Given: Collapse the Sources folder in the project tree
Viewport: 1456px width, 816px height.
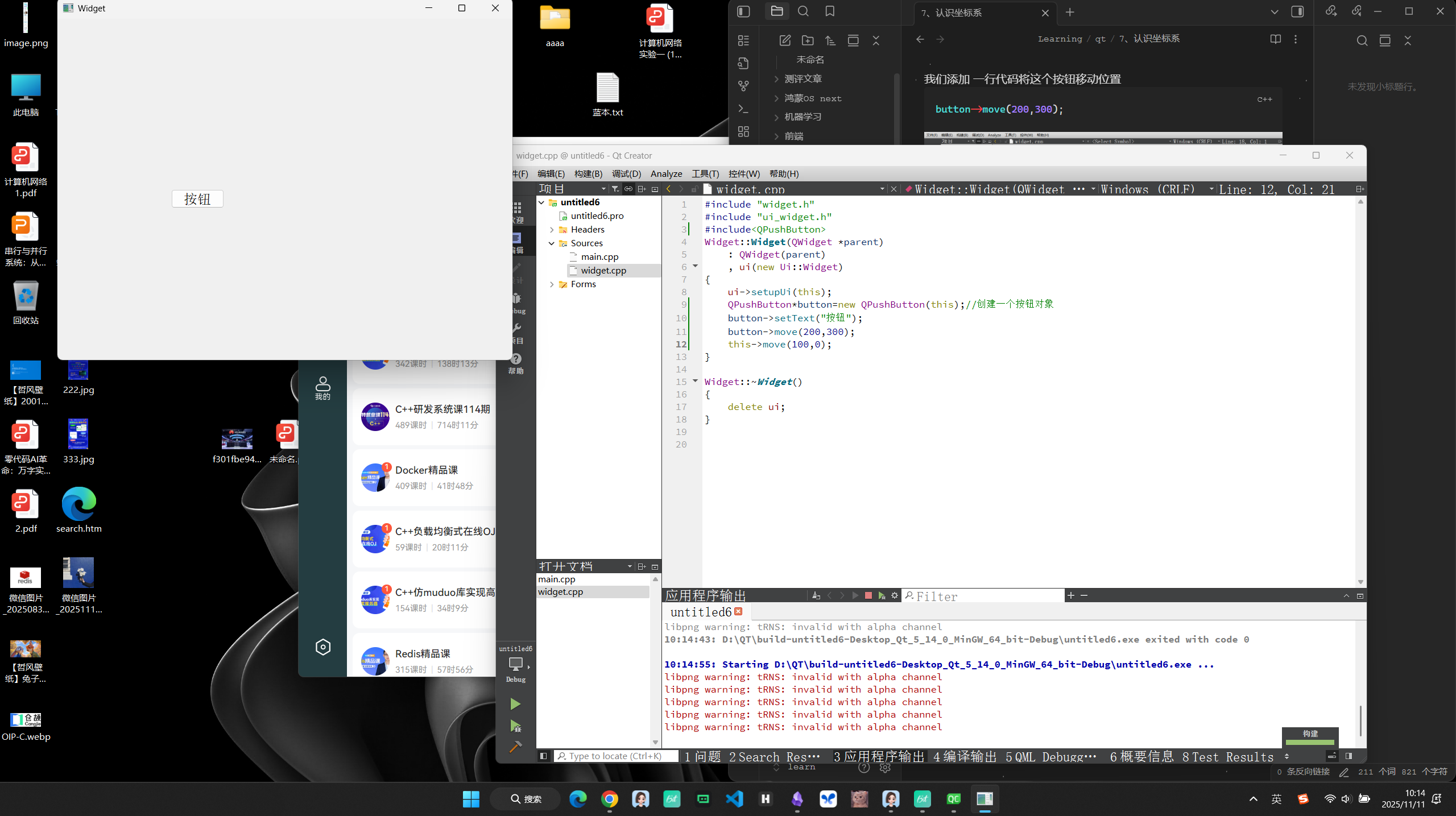Looking at the screenshot, I should tap(552, 243).
